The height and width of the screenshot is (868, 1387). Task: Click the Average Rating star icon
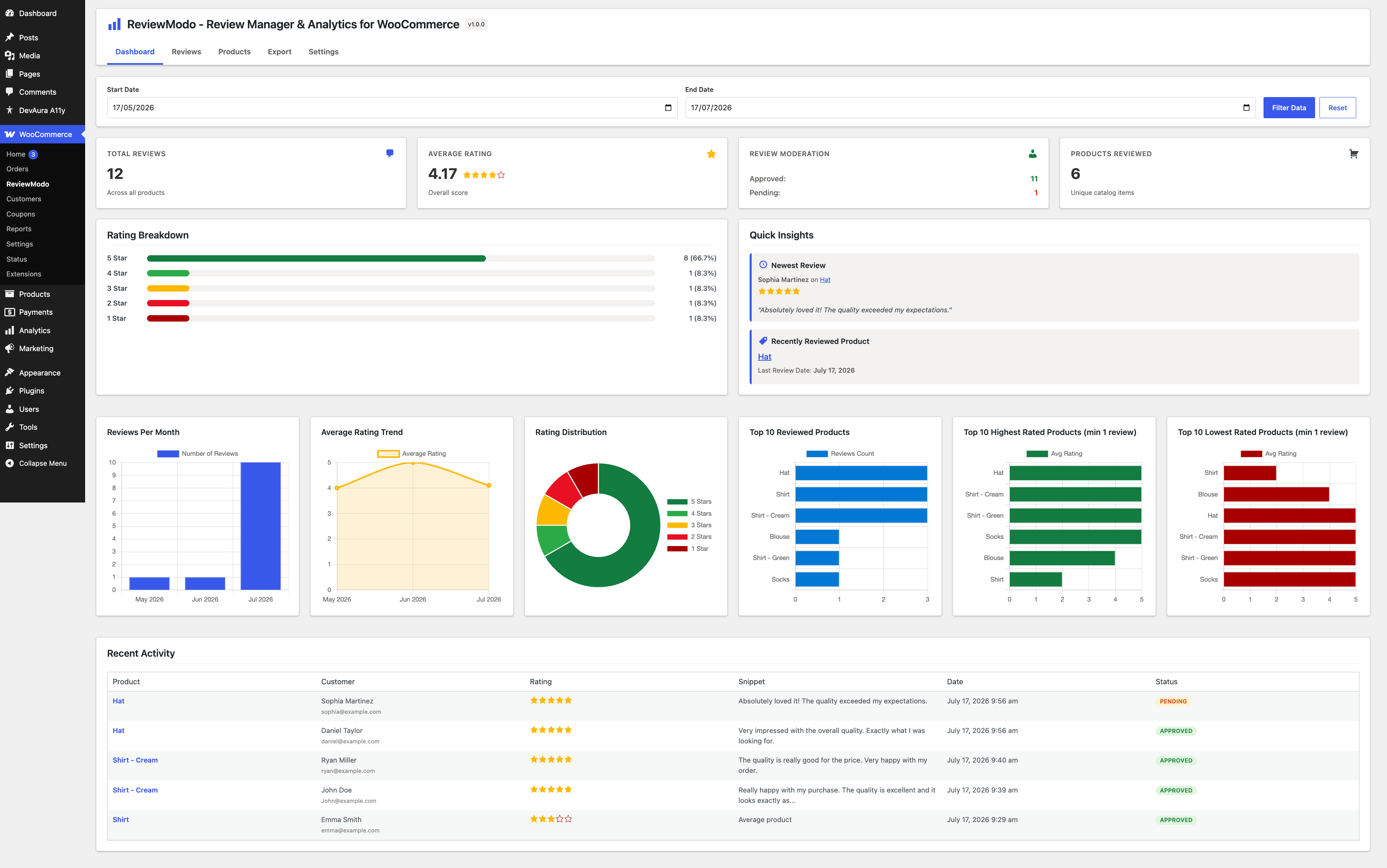pyautogui.click(x=711, y=153)
